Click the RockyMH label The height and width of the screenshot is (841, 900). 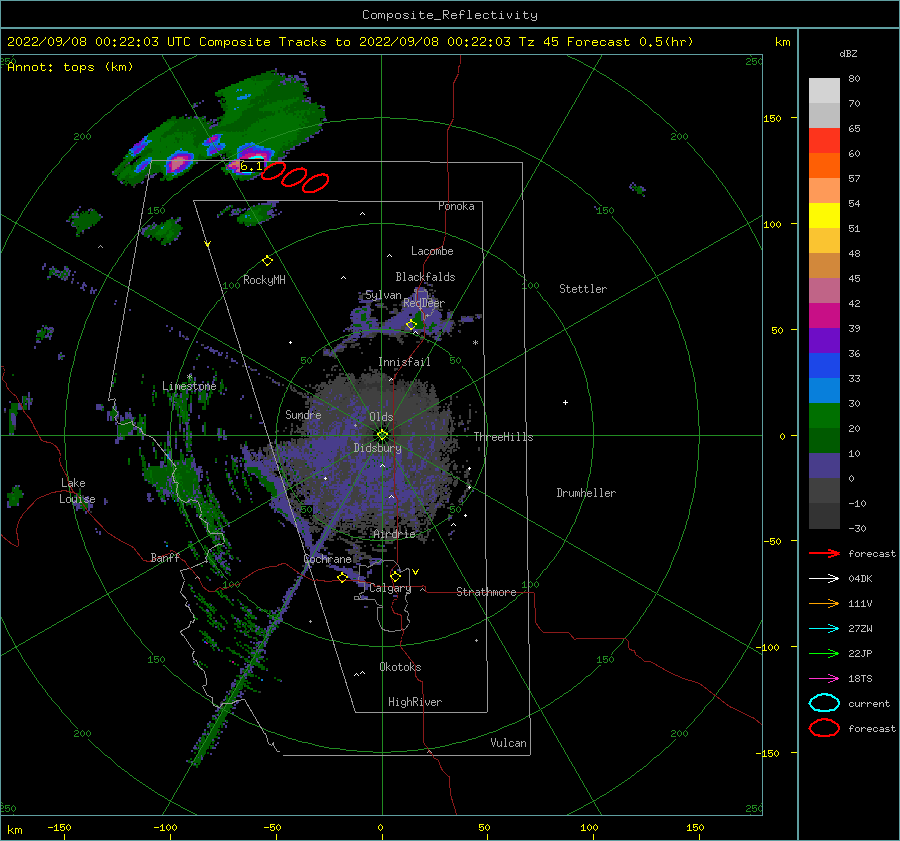click(x=264, y=280)
